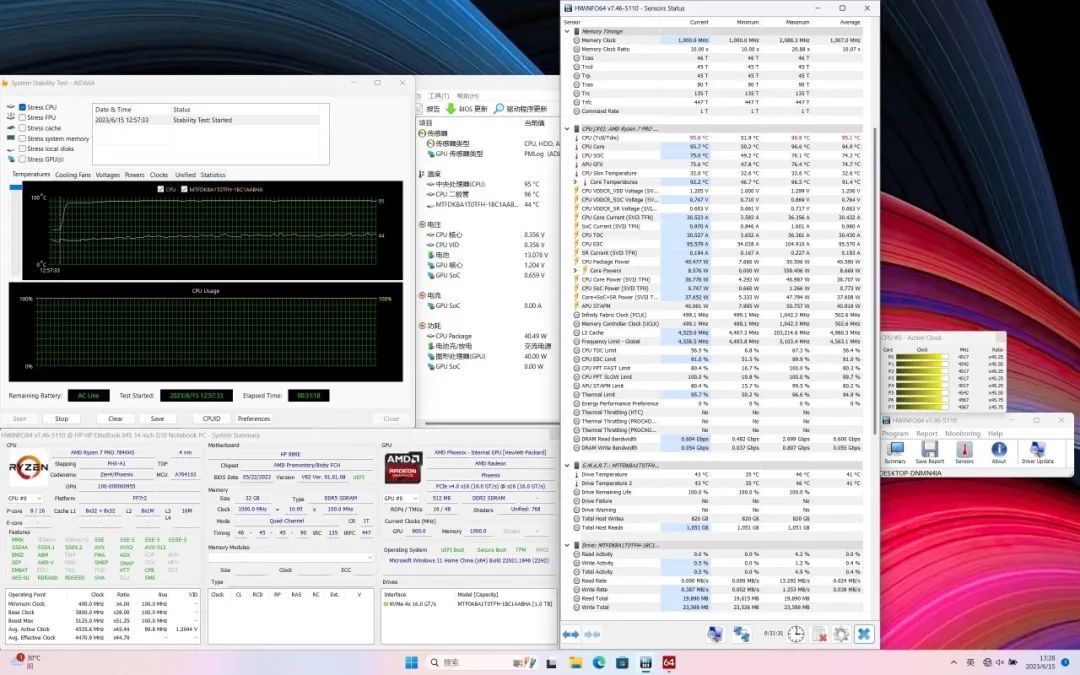Switch to the Cooling Fans tab
The image size is (1080, 675).
coord(72,175)
